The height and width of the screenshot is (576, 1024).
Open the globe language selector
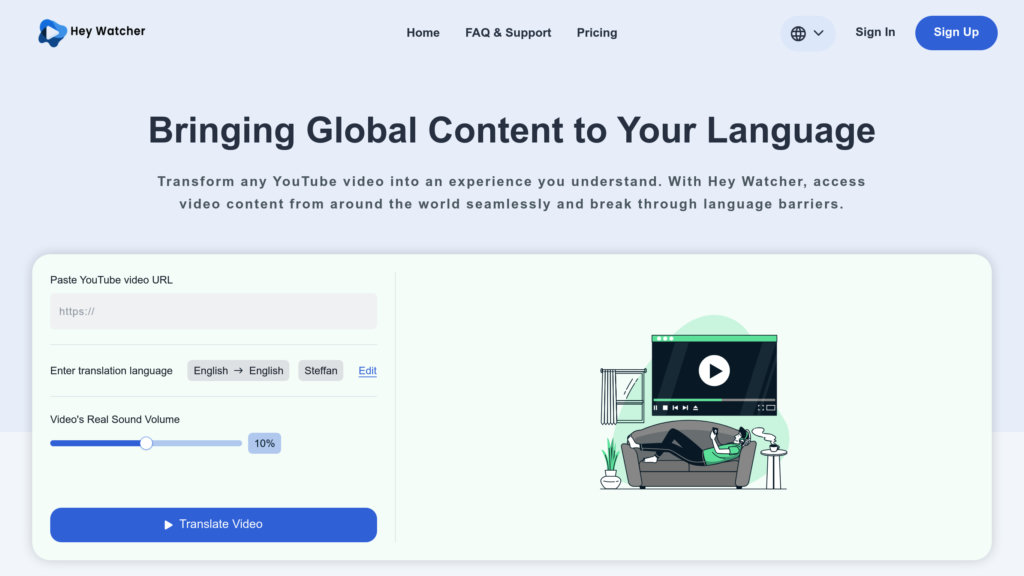pyautogui.click(x=807, y=33)
